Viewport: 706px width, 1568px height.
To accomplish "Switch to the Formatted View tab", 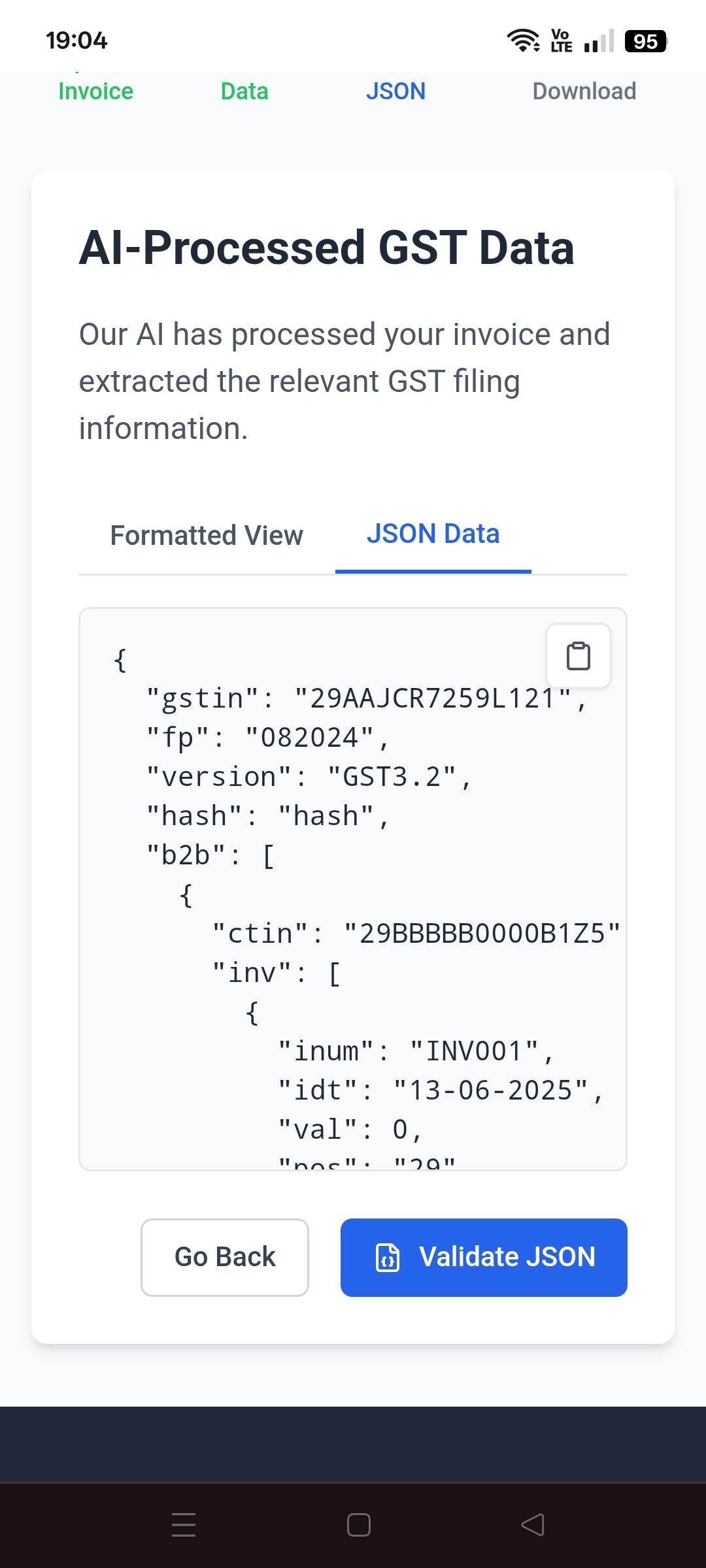I will point(207,535).
